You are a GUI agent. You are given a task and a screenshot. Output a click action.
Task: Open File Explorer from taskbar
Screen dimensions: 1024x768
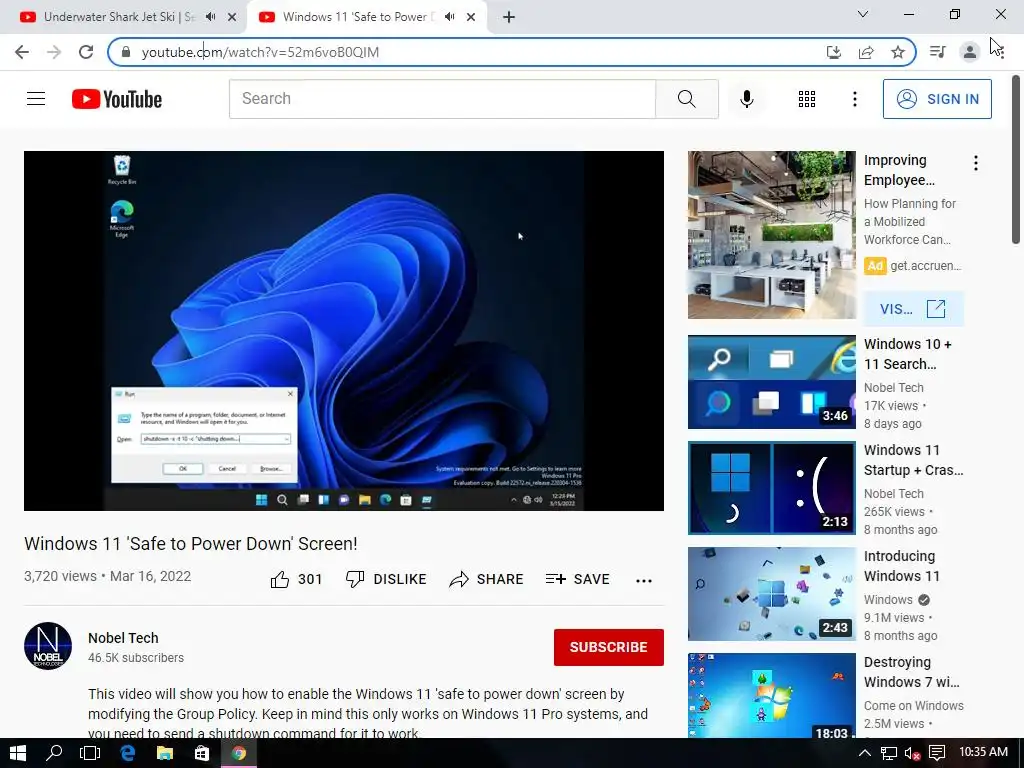pos(165,753)
